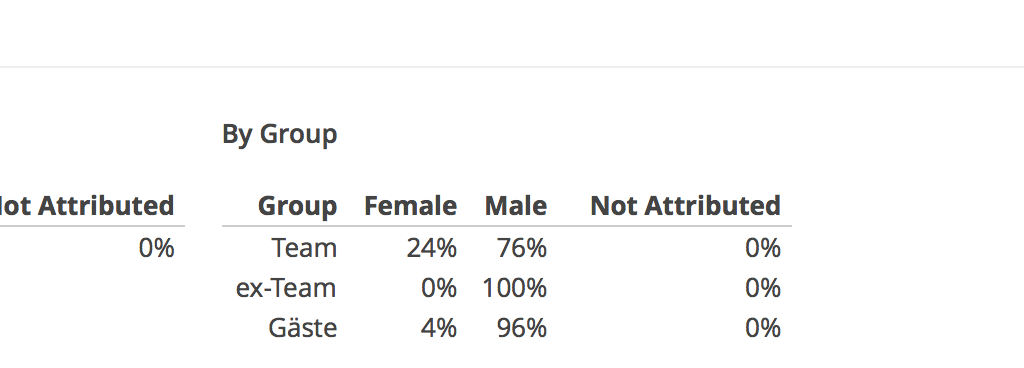Click the Female column header
1024x368 pixels.
[410, 206]
